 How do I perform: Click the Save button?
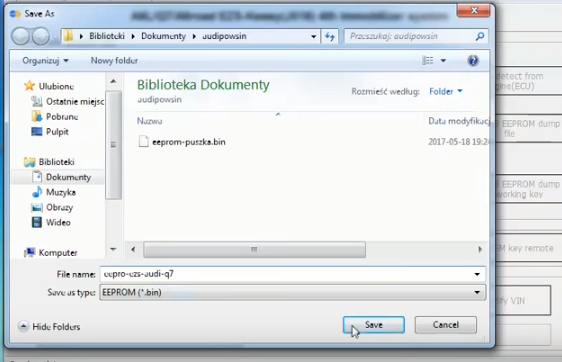(x=374, y=325)
